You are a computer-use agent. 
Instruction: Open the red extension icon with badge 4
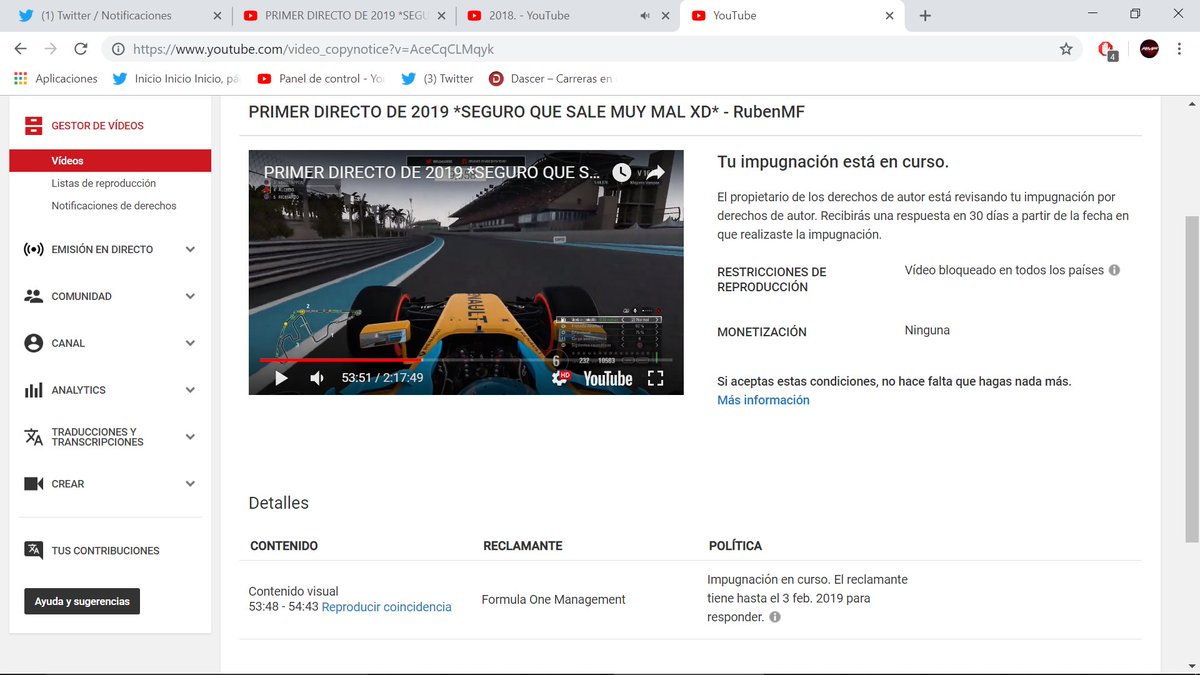[x=1107, y=49]
